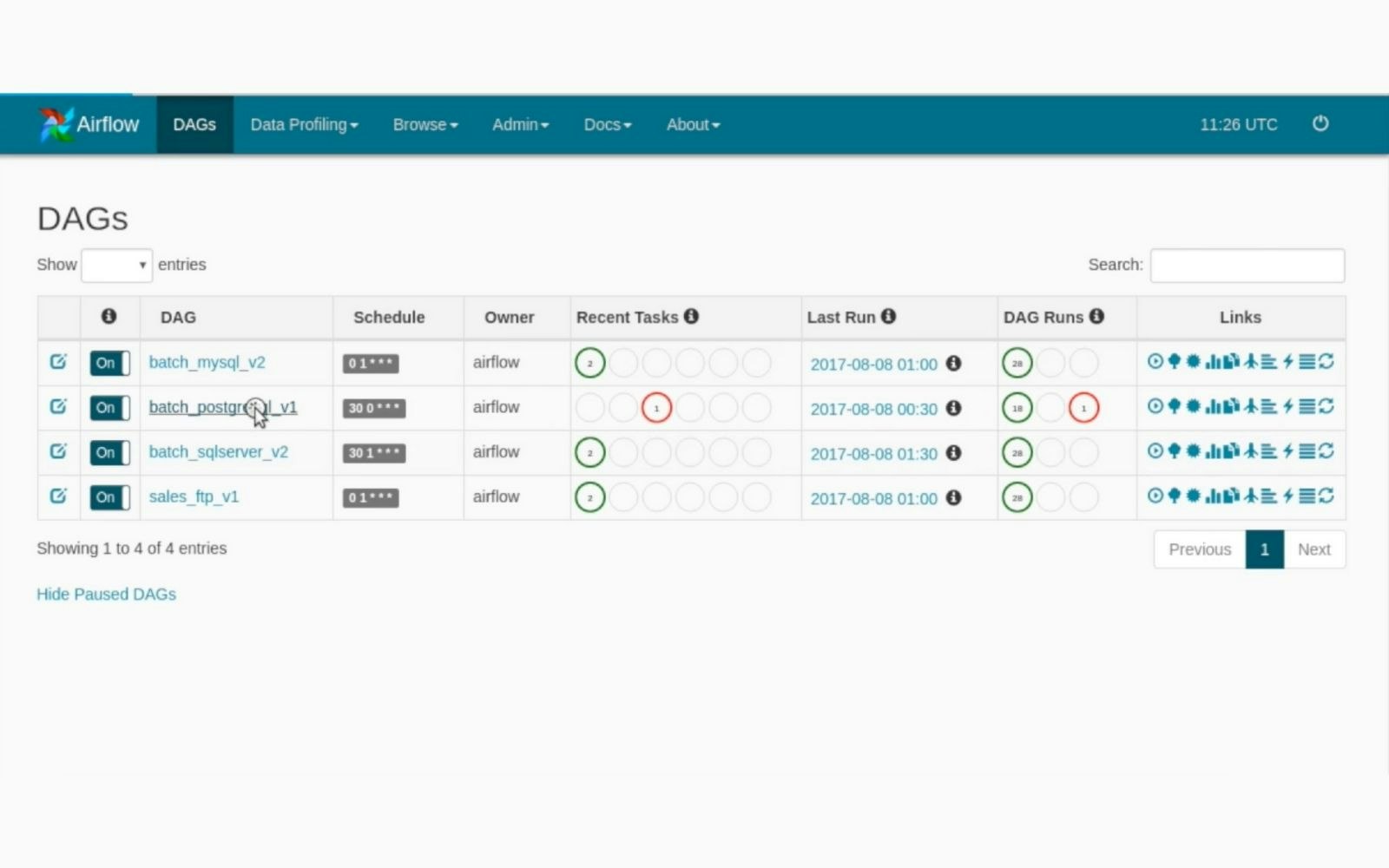Trigger the batch_postgresql_v1 DAG play icon
Viewport: 1389px width, 868px height.
(1155, 406)
